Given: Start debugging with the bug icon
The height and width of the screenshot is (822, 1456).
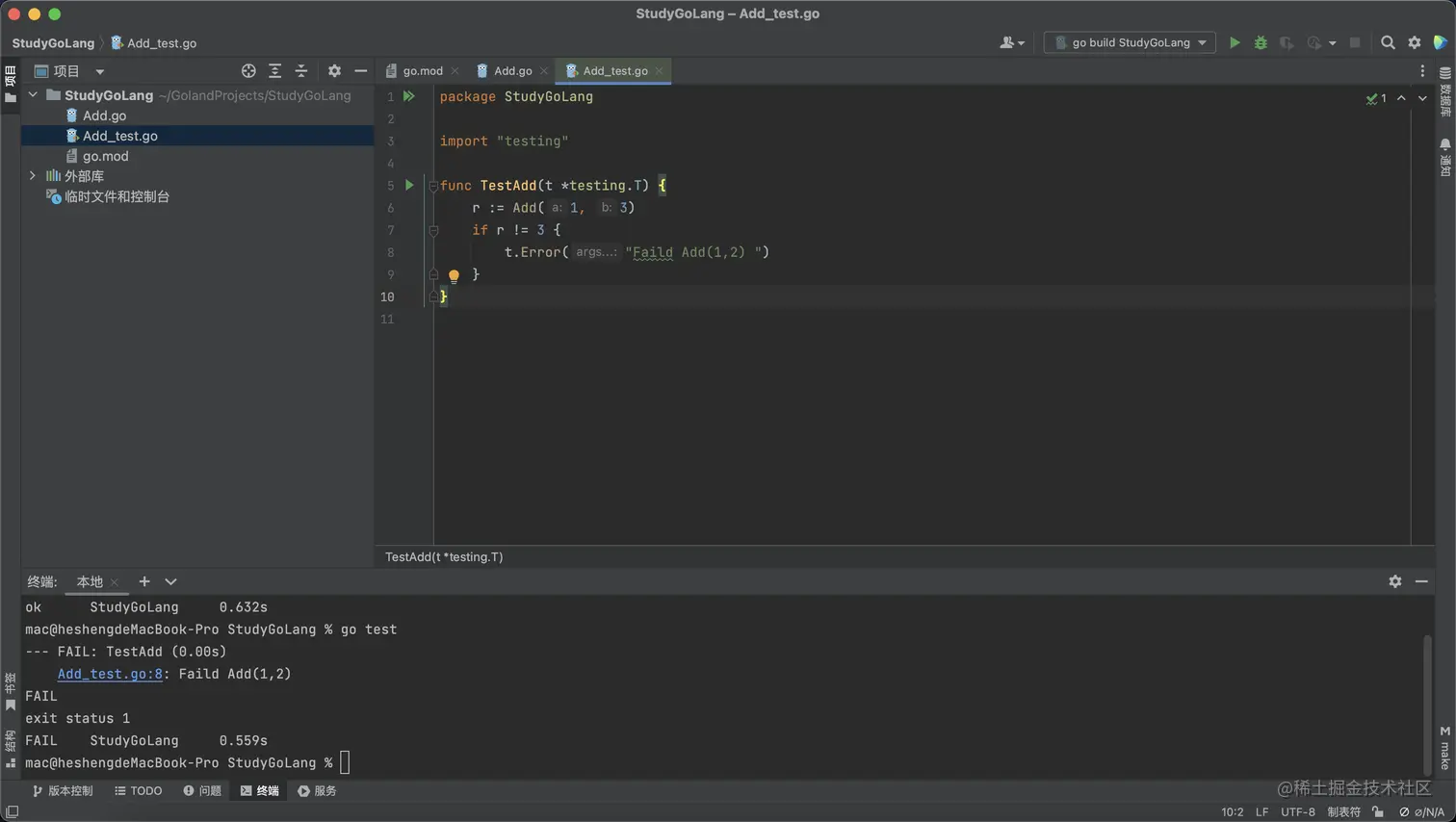Looking at the screenshot, I should click(x=1261, y=42).
